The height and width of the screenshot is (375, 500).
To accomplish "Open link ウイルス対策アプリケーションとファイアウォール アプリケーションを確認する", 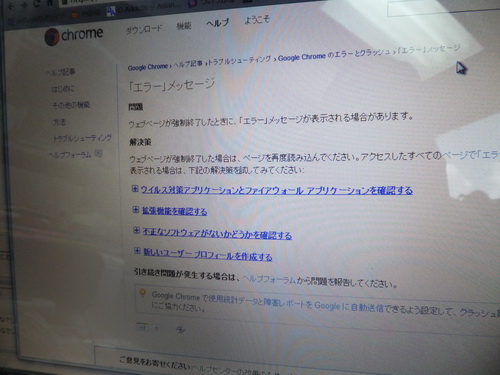I will click(277, 190).
